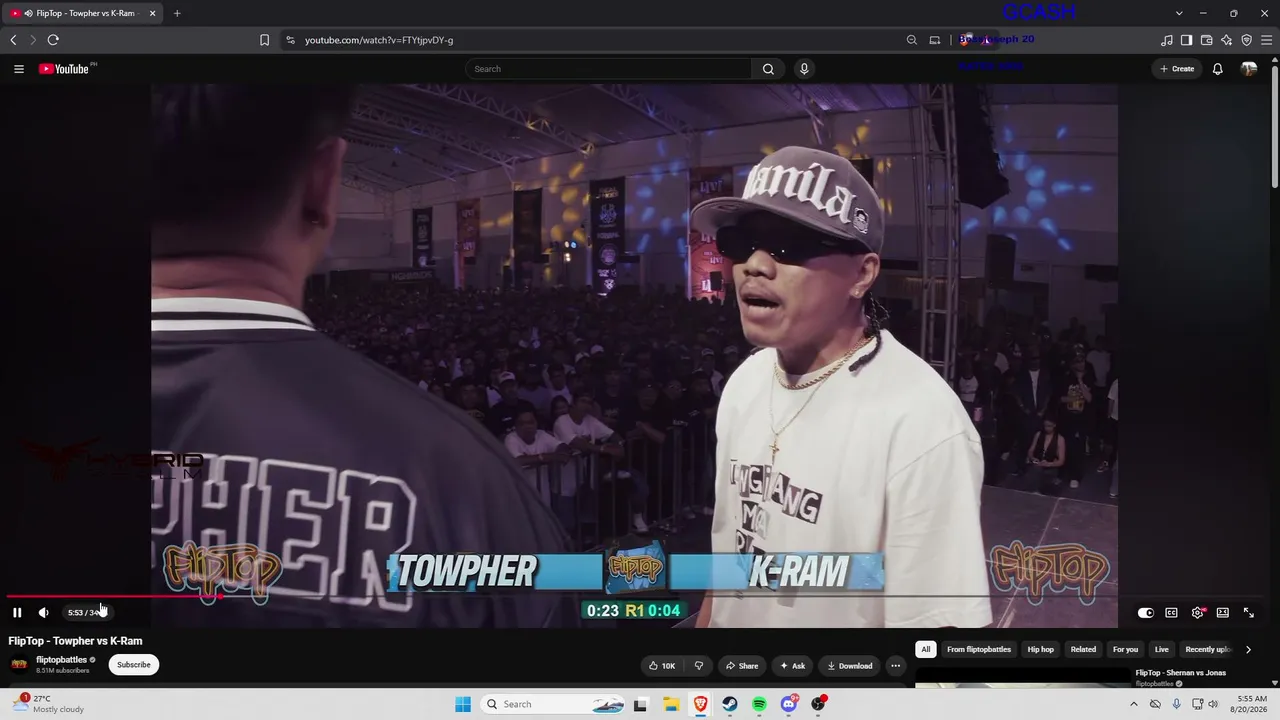Share the Towpher vs K-Ram video
1280x720 pixels.
click(742, 666)
